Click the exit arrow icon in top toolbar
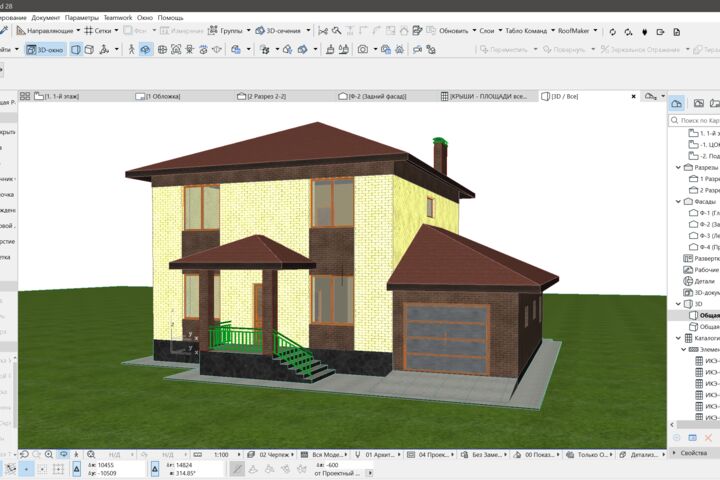 pos(660,32)
